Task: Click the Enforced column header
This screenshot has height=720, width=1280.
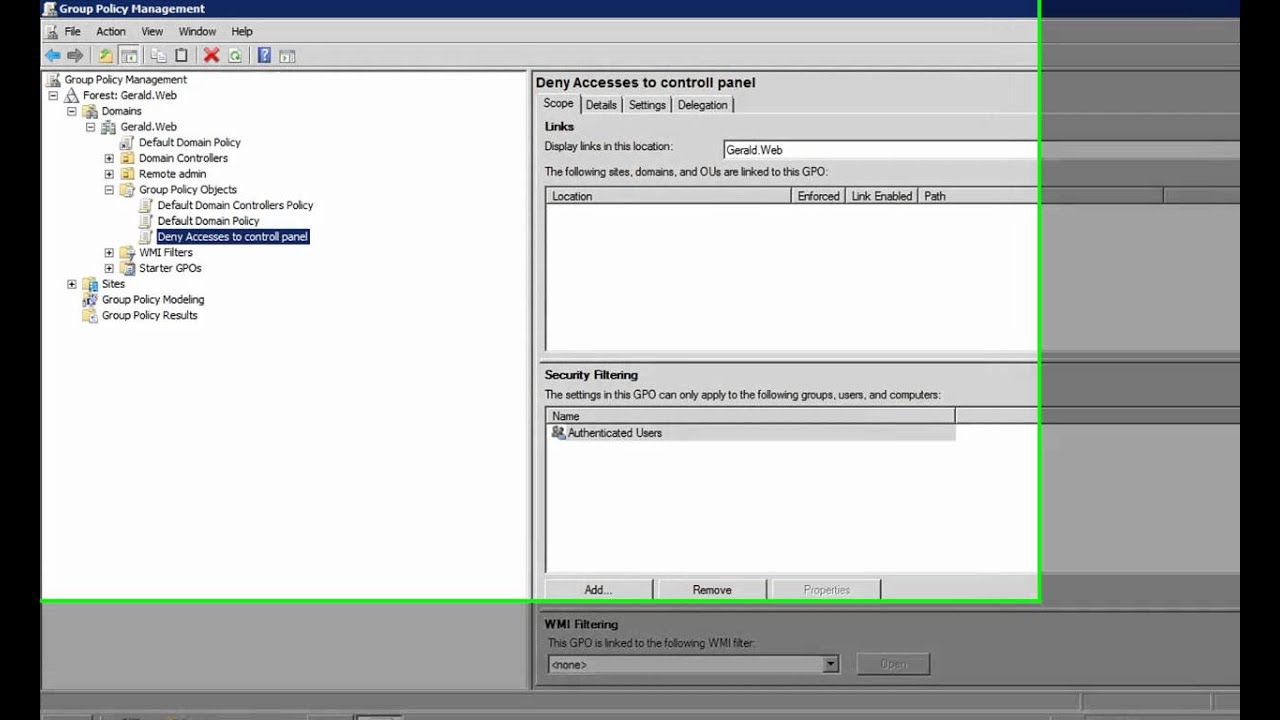Action: (818, 197)
